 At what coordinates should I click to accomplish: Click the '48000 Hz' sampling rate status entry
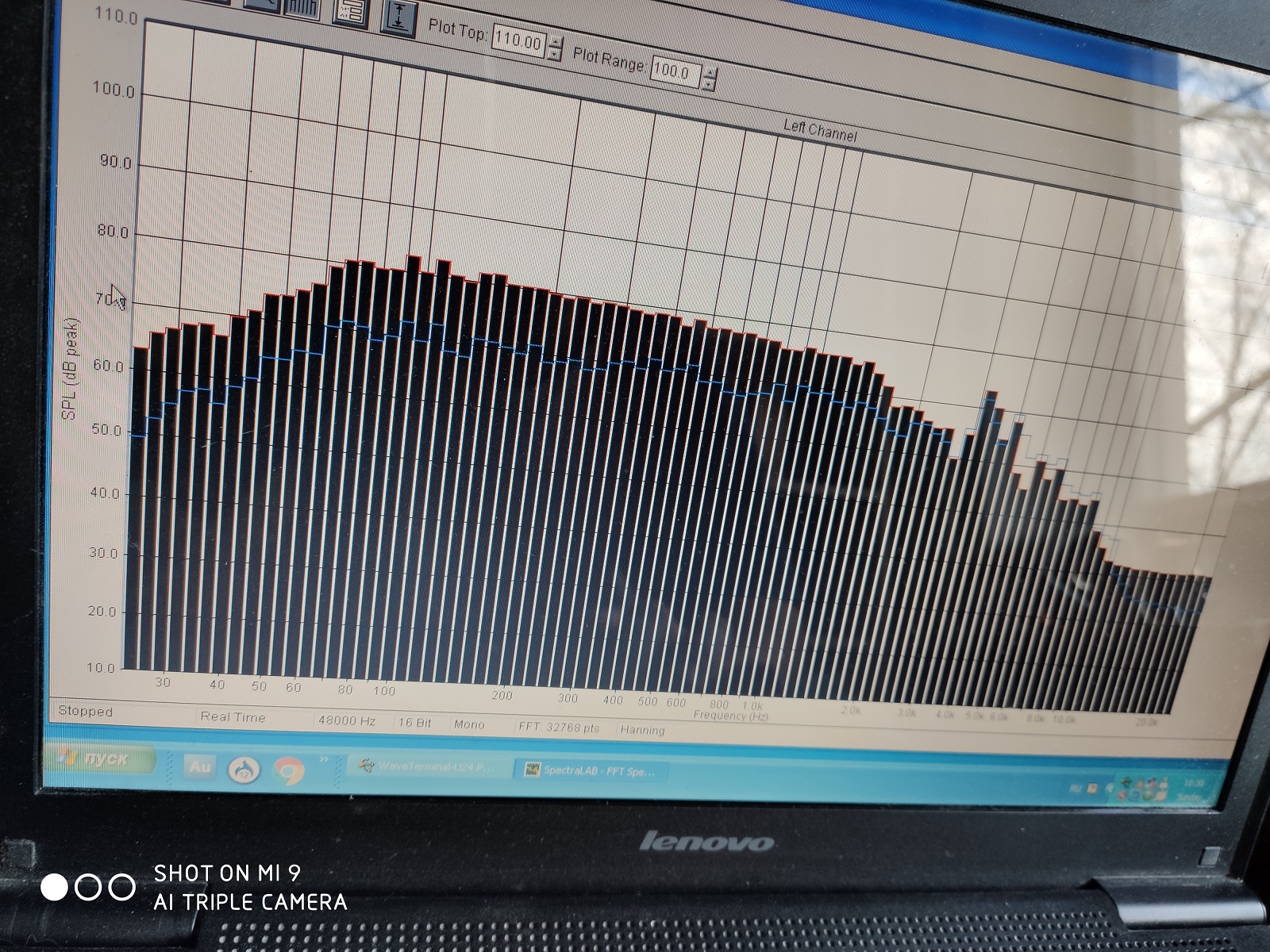pyautogui.click(x=346, y=721)
